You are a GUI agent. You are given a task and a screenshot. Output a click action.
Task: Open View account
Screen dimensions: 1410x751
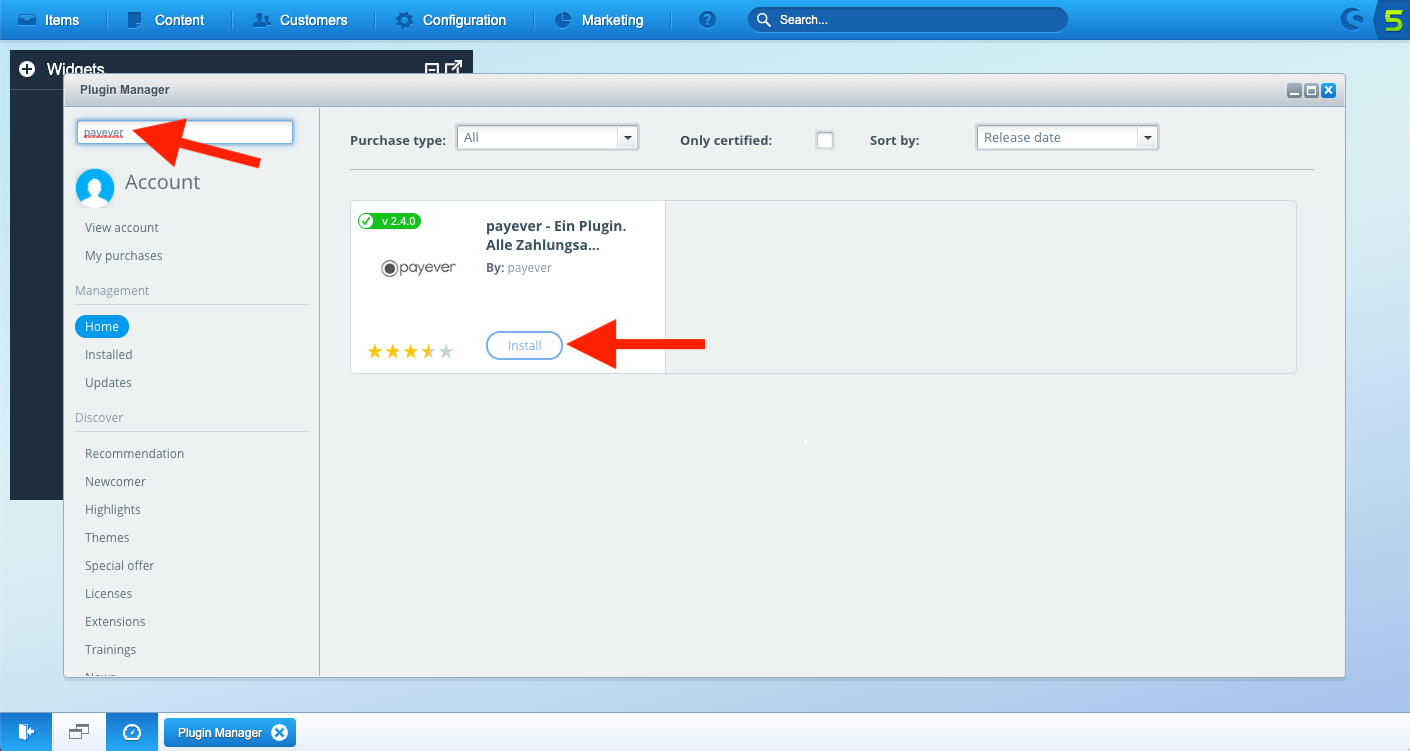click(122, 228)
